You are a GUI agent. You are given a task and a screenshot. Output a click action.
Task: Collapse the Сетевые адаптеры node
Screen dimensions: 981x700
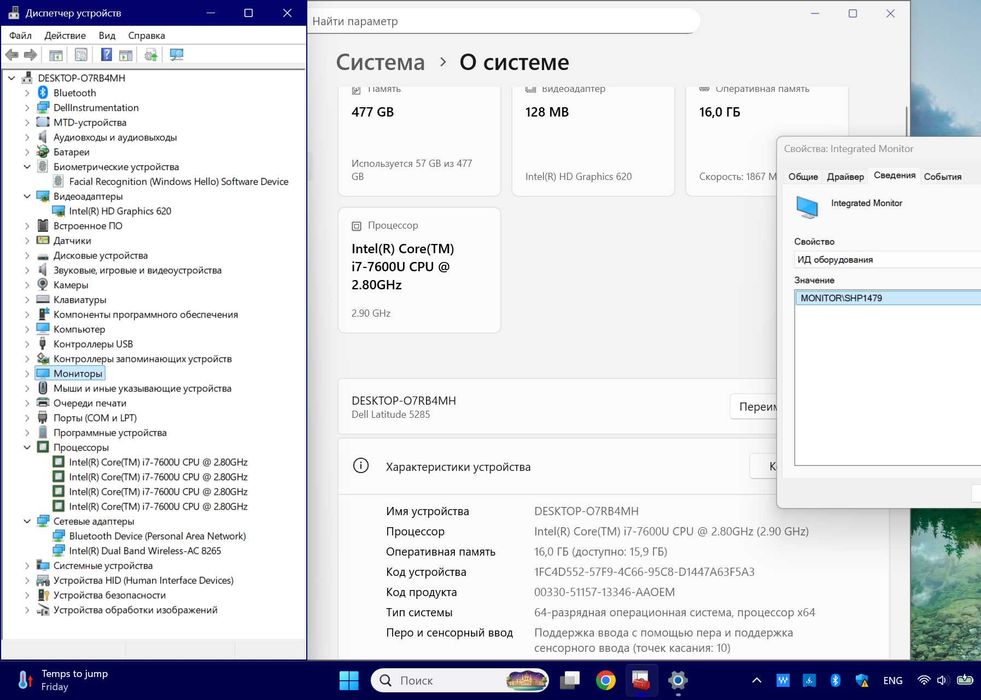coord(27,521)
